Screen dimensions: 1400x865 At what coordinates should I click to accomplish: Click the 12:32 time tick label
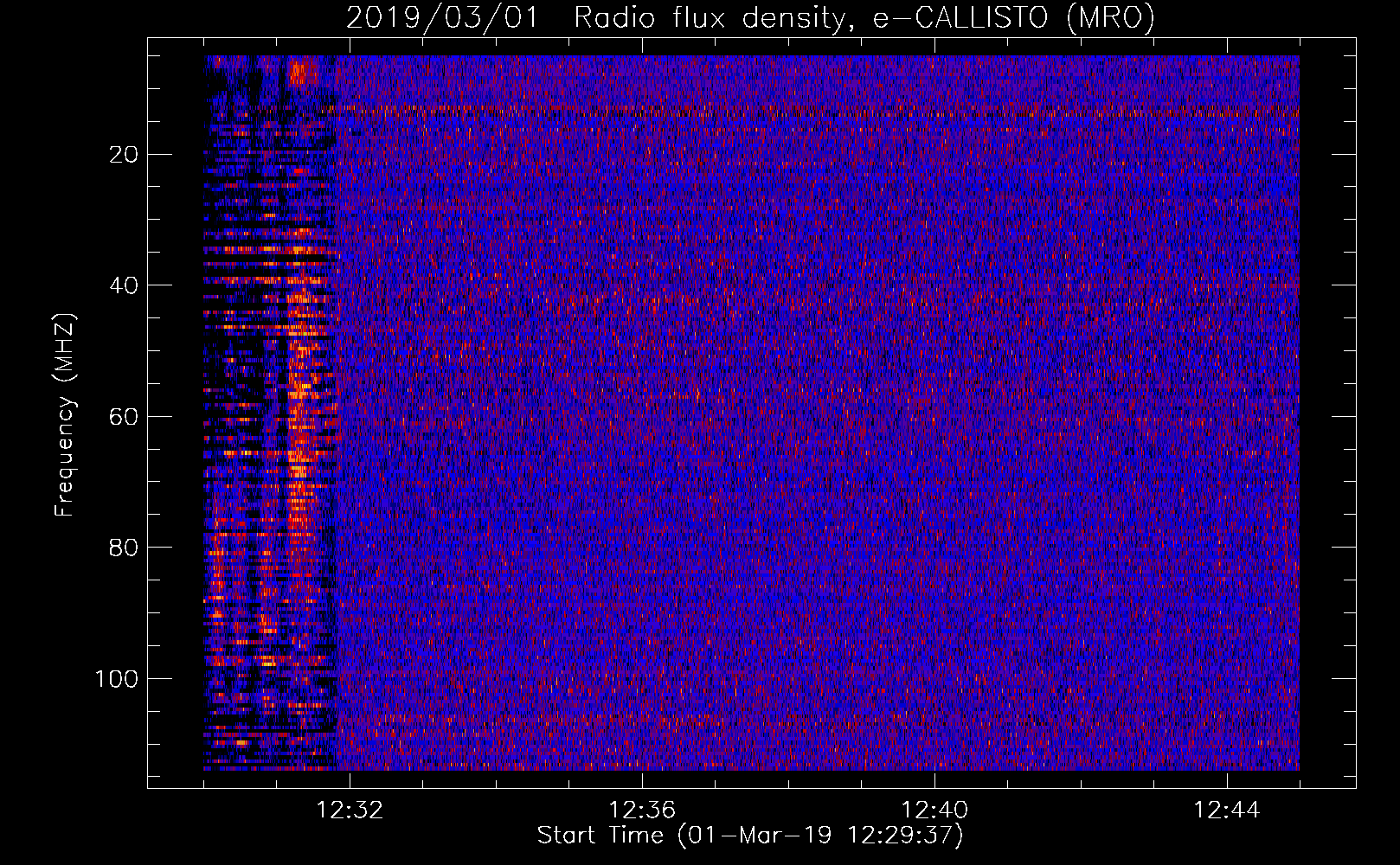click(350, 811)
